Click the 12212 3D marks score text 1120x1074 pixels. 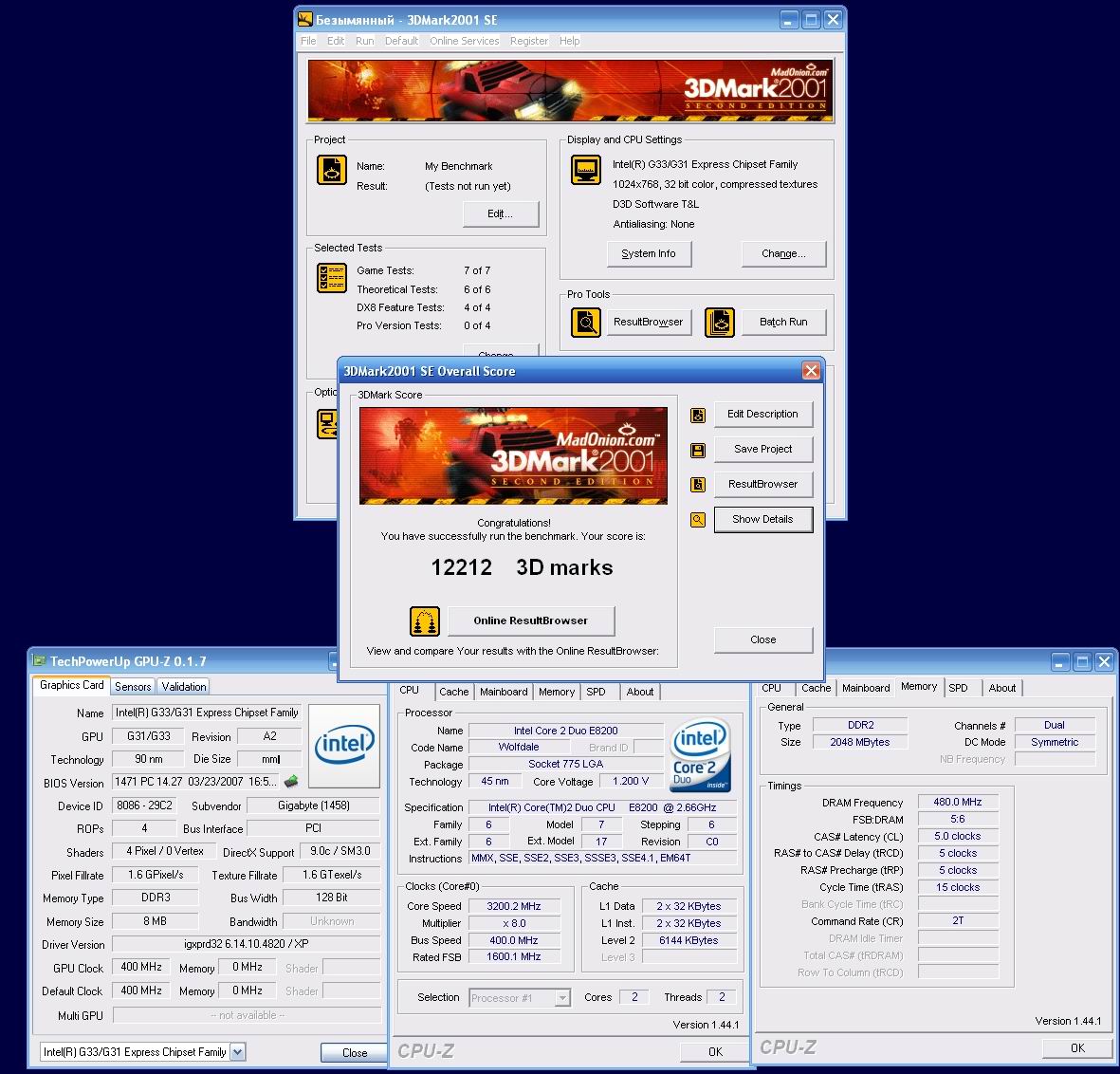[x=522, y=567]
